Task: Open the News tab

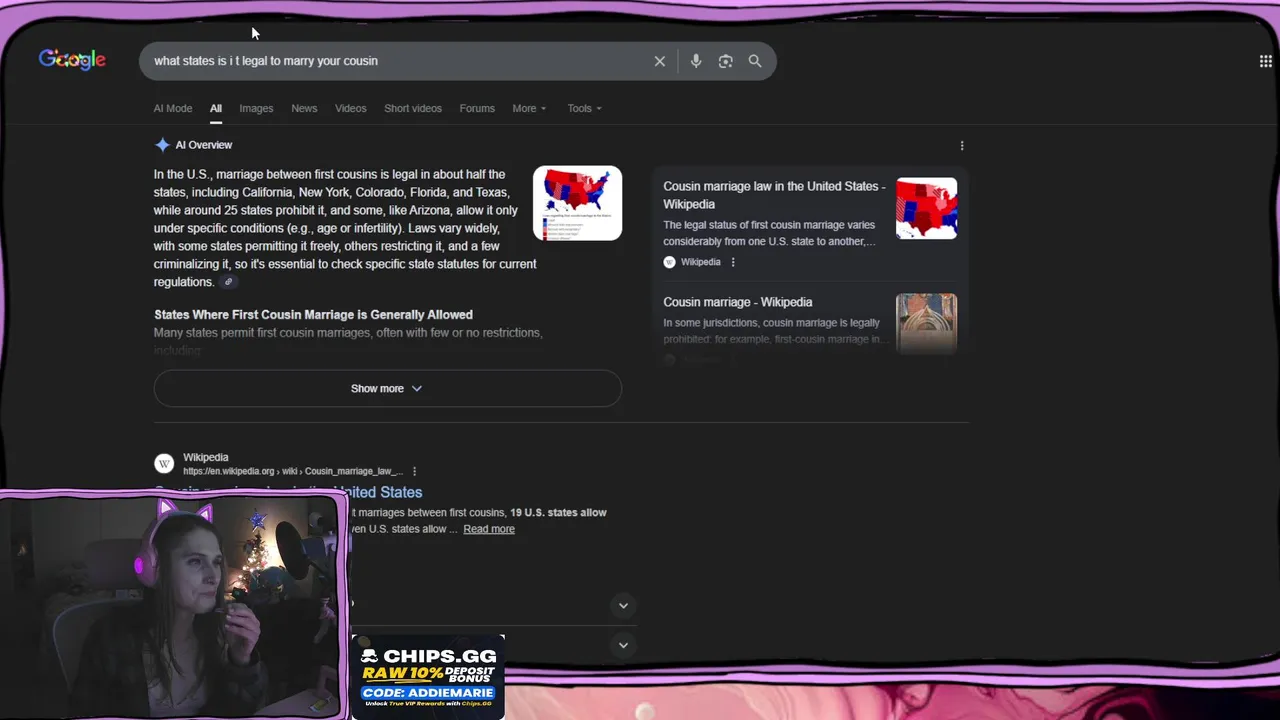Action: click(304, 108)
